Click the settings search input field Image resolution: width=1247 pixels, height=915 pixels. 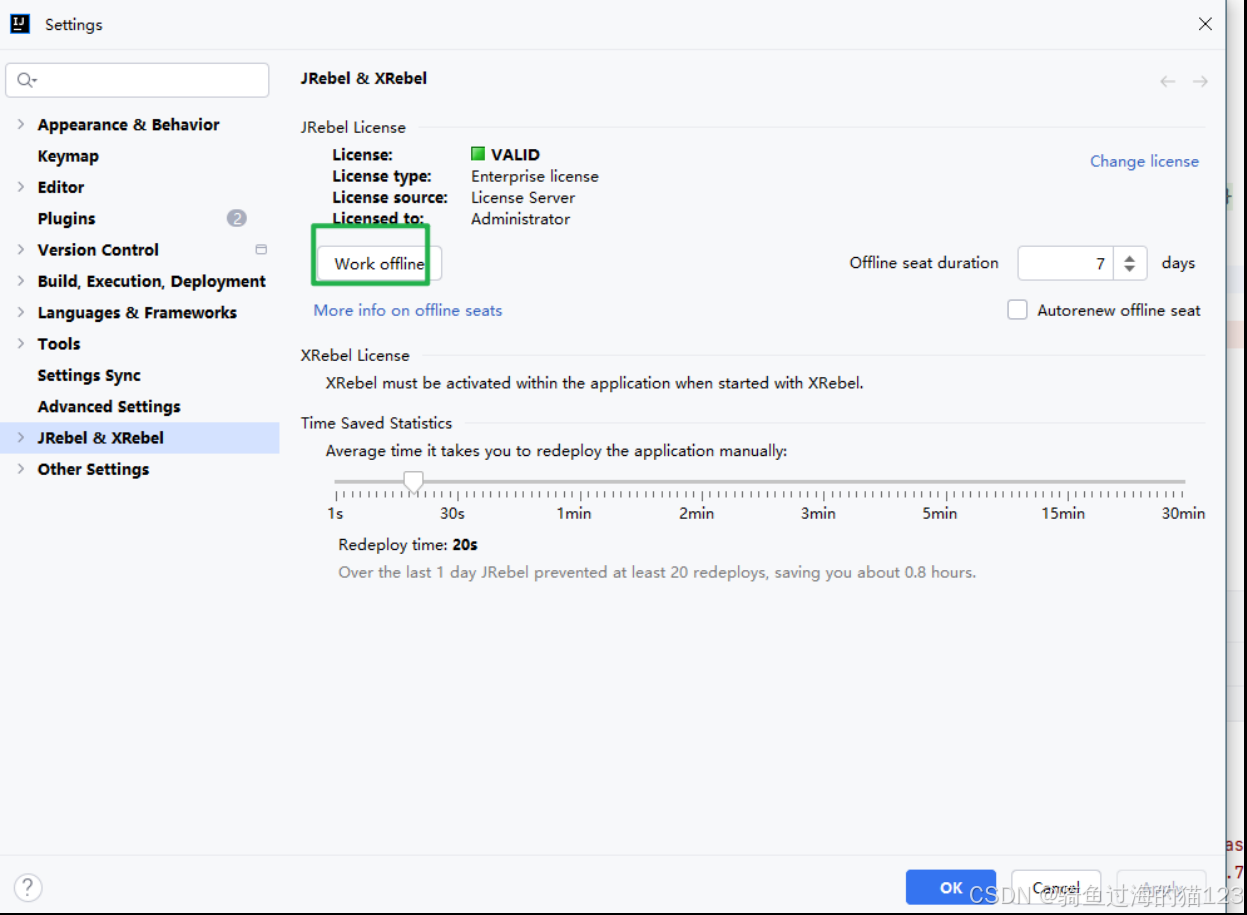(137, 81)
